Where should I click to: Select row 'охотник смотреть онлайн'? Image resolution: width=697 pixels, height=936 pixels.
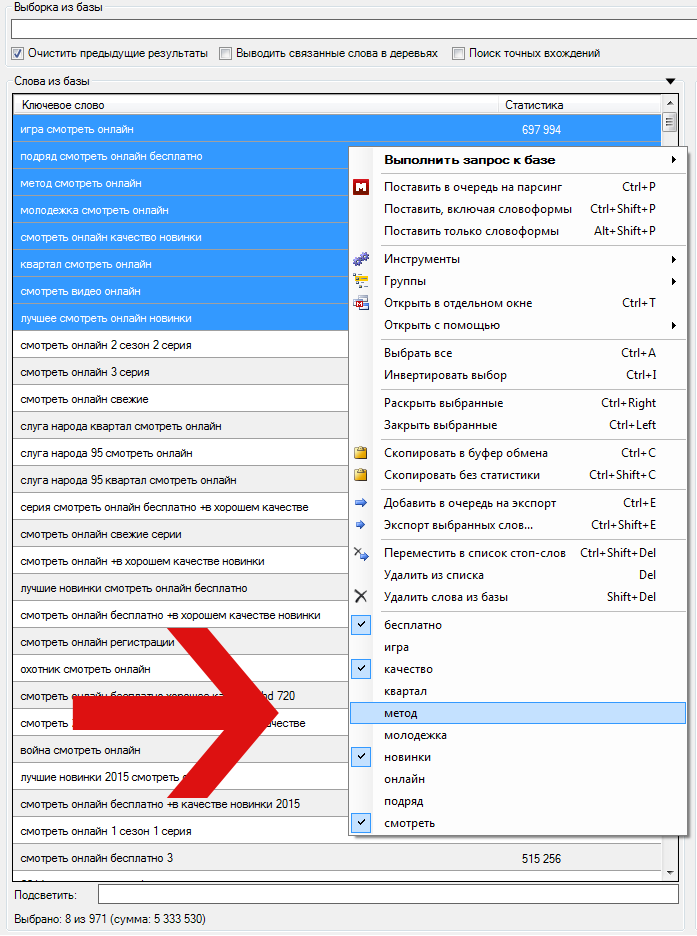(181, 669)
